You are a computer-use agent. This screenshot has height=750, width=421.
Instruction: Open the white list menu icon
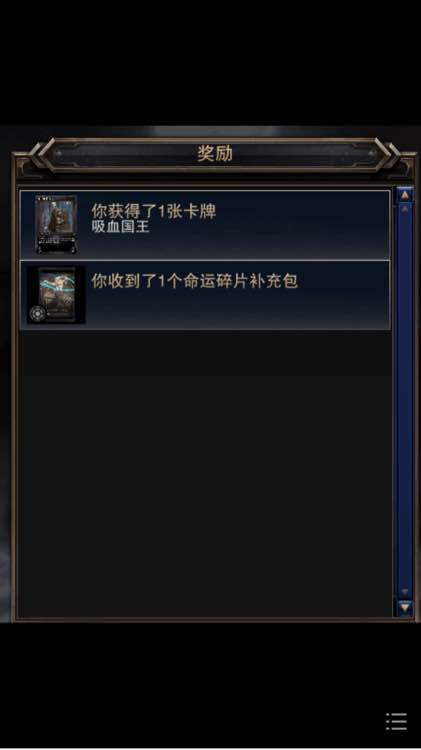(x=397, y=721)
